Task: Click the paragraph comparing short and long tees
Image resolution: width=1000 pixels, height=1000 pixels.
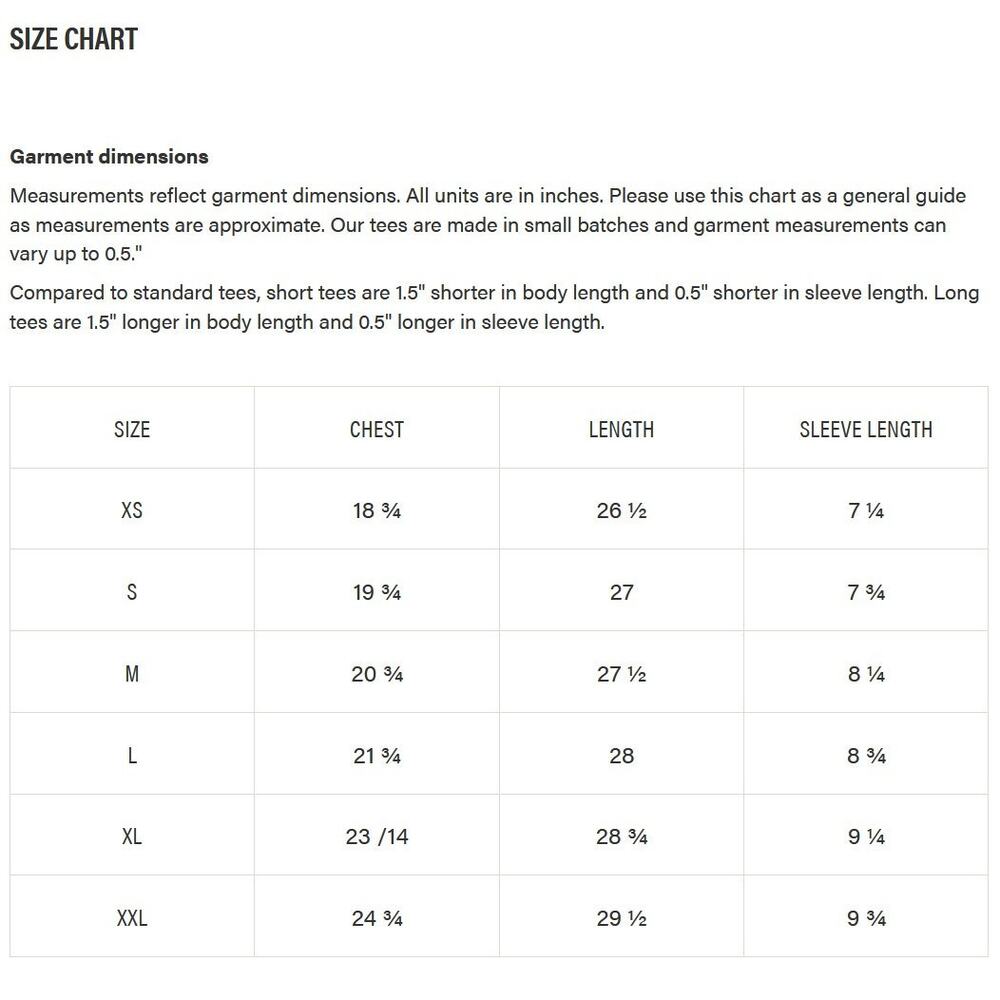Action: (494, 308)
